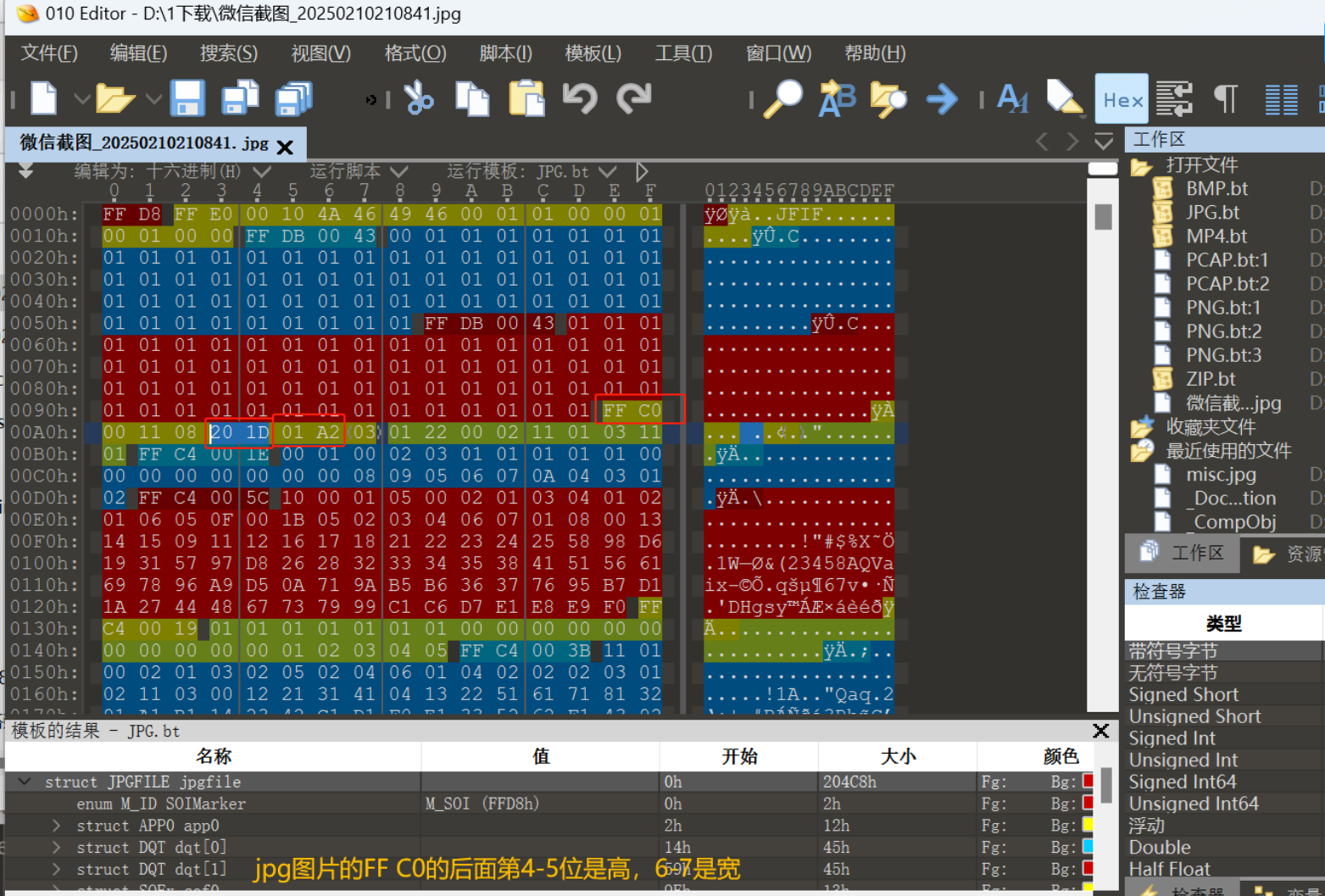Click the Redo arrow icon
1325x896 pixels.
click(633, 98)
